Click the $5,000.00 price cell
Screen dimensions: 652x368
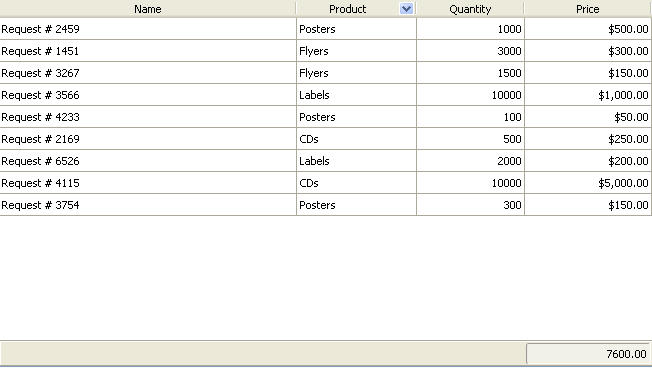point(588,183)
